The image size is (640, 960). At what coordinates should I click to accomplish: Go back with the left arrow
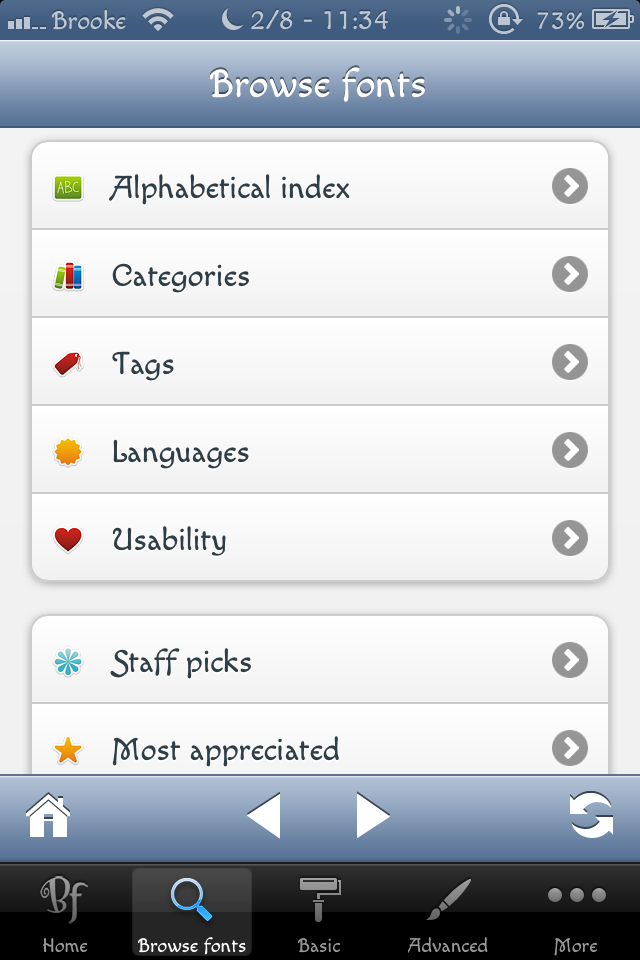[264, 816]
